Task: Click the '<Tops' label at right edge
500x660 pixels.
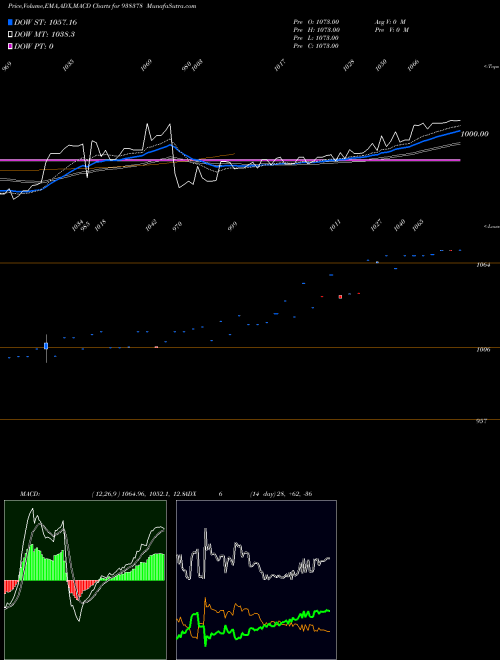Action: tap(492, 67)
